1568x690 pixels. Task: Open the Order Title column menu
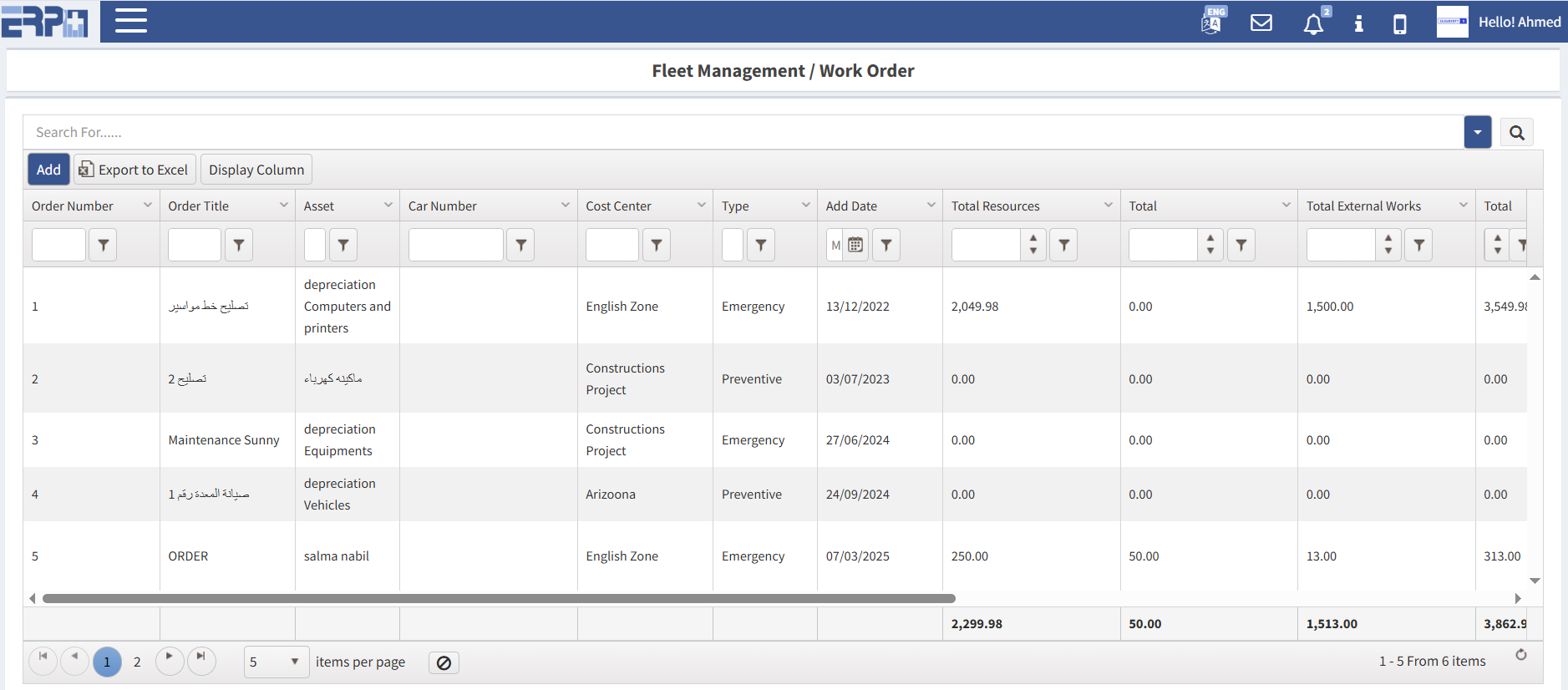coord(283,205)
